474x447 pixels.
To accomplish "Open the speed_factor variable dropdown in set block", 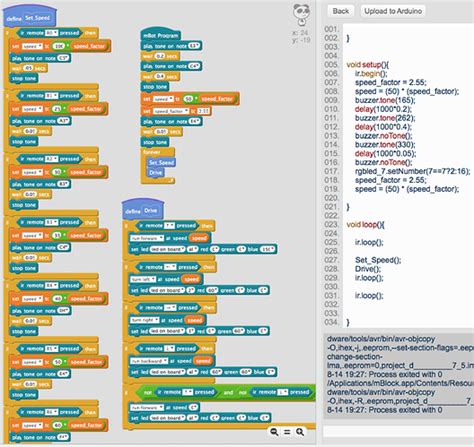I will tap(171, 111).
